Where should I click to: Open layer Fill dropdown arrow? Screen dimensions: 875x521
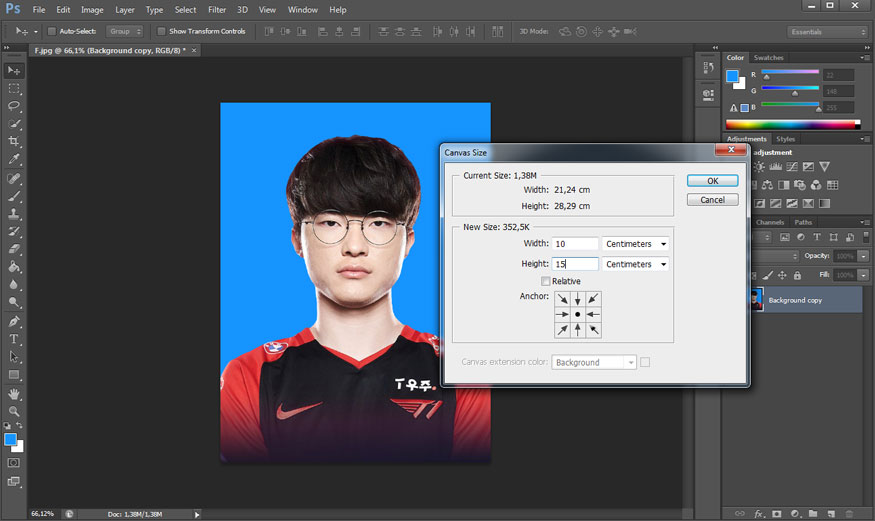pyautogui.click(x=863, y=275)
